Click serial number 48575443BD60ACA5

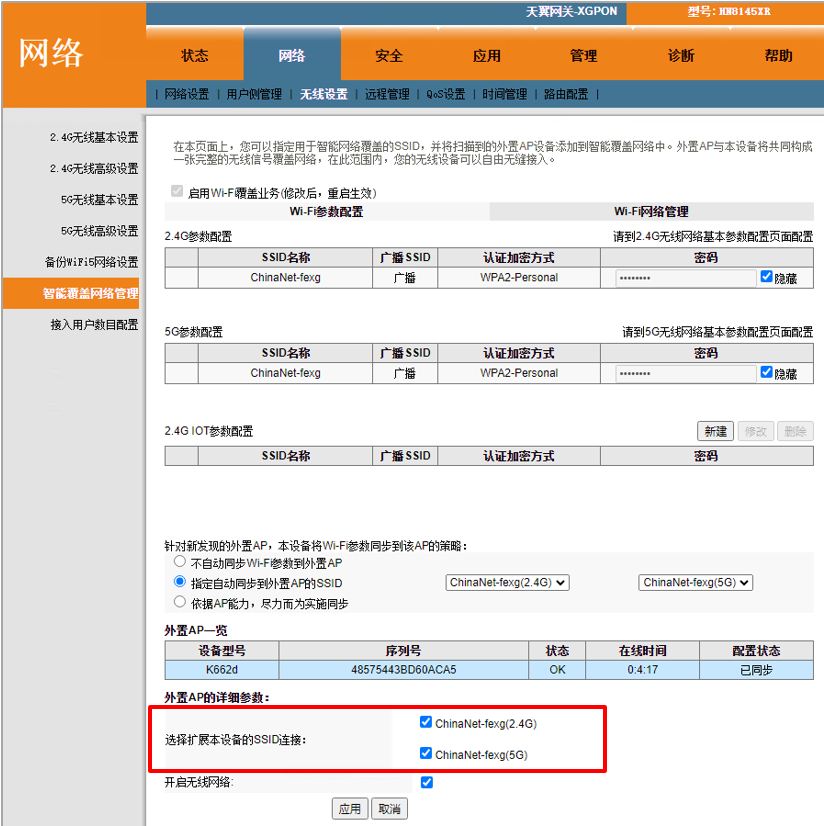[404, 670]
